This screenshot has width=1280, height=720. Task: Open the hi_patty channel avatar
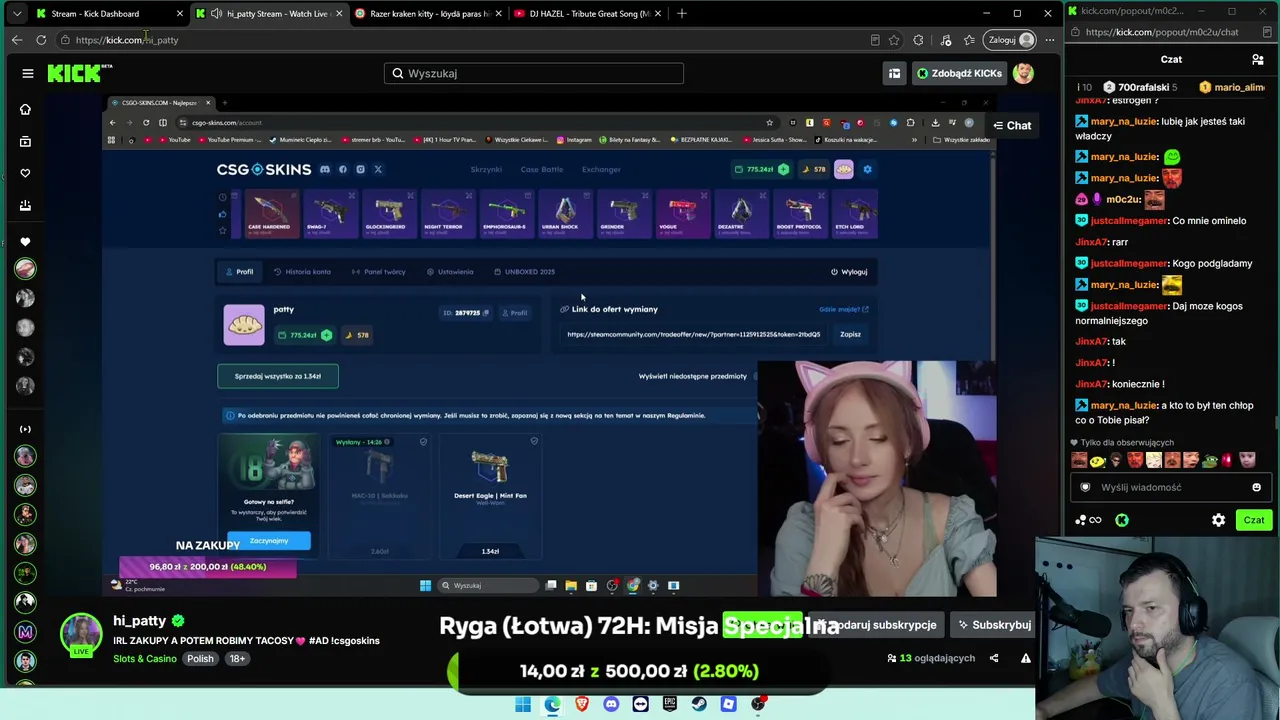[81, 635]
